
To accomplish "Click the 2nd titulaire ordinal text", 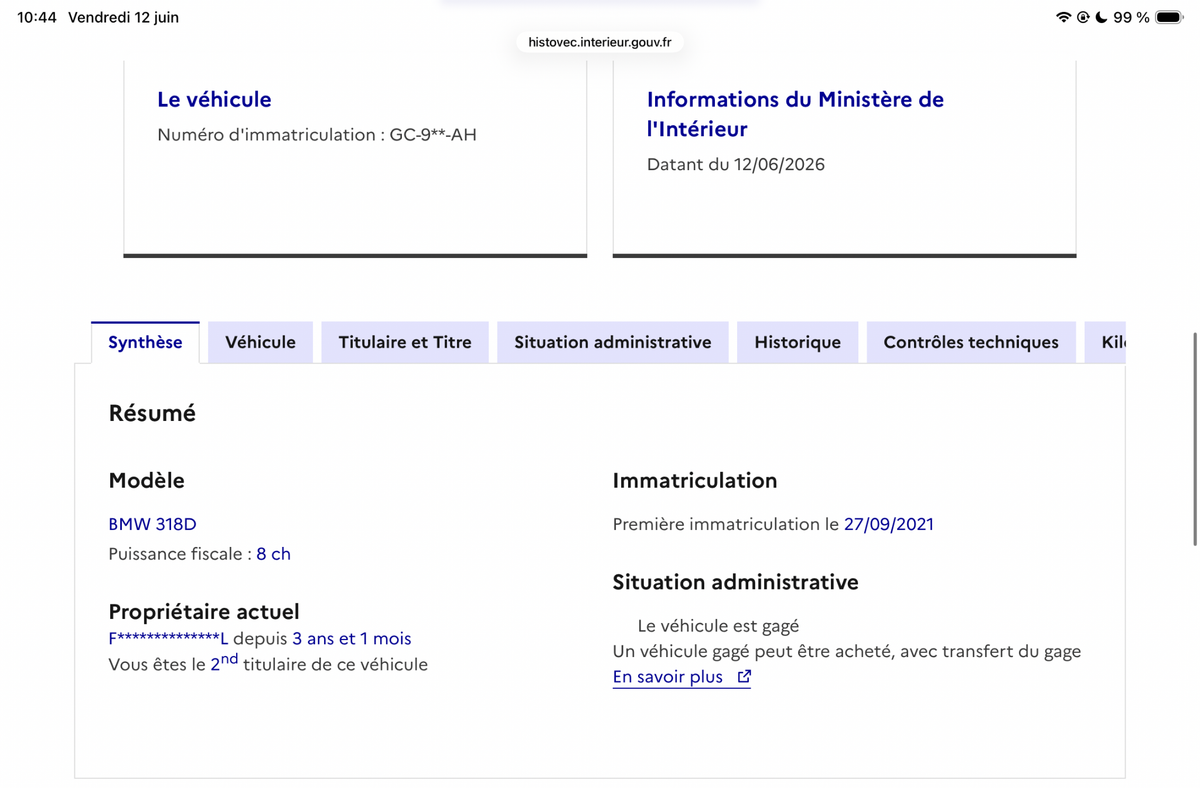I will pos(224,662).
